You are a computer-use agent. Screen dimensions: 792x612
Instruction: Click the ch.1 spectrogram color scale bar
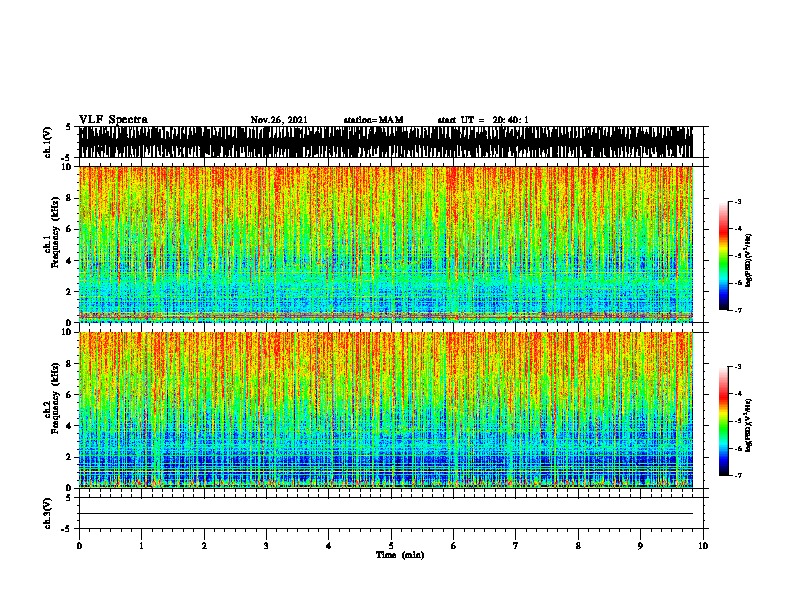724,256
